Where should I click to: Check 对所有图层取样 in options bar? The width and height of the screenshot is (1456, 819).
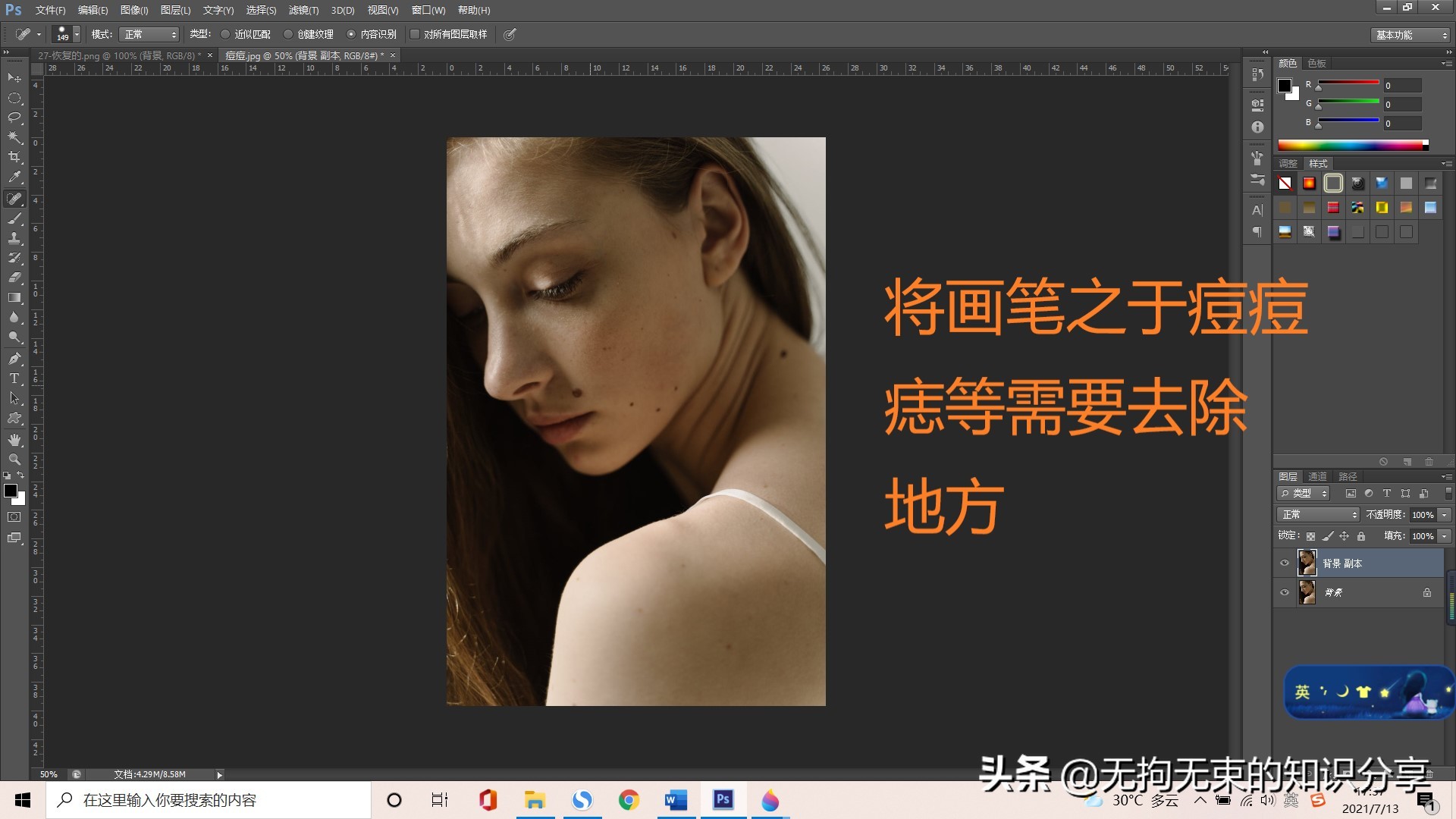click(x=415, y=34)
